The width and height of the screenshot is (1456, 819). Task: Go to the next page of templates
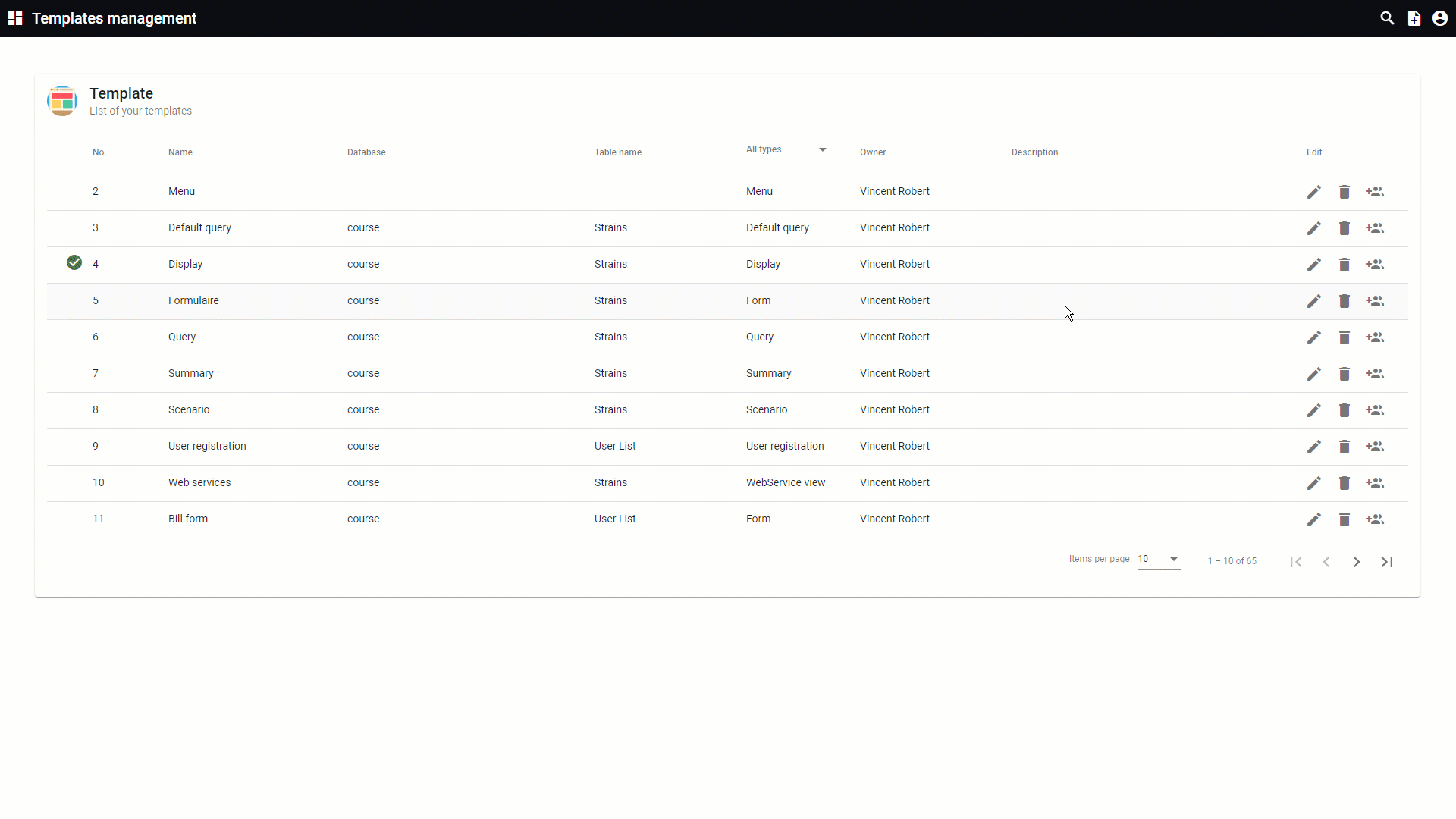coord(1357,562)
